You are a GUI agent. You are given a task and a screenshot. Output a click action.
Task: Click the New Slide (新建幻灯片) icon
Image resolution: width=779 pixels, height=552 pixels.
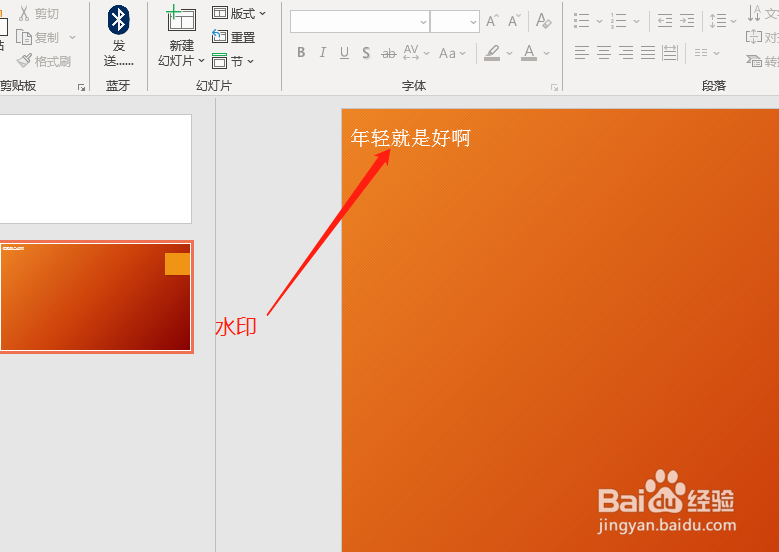click(x=181, y=20)
